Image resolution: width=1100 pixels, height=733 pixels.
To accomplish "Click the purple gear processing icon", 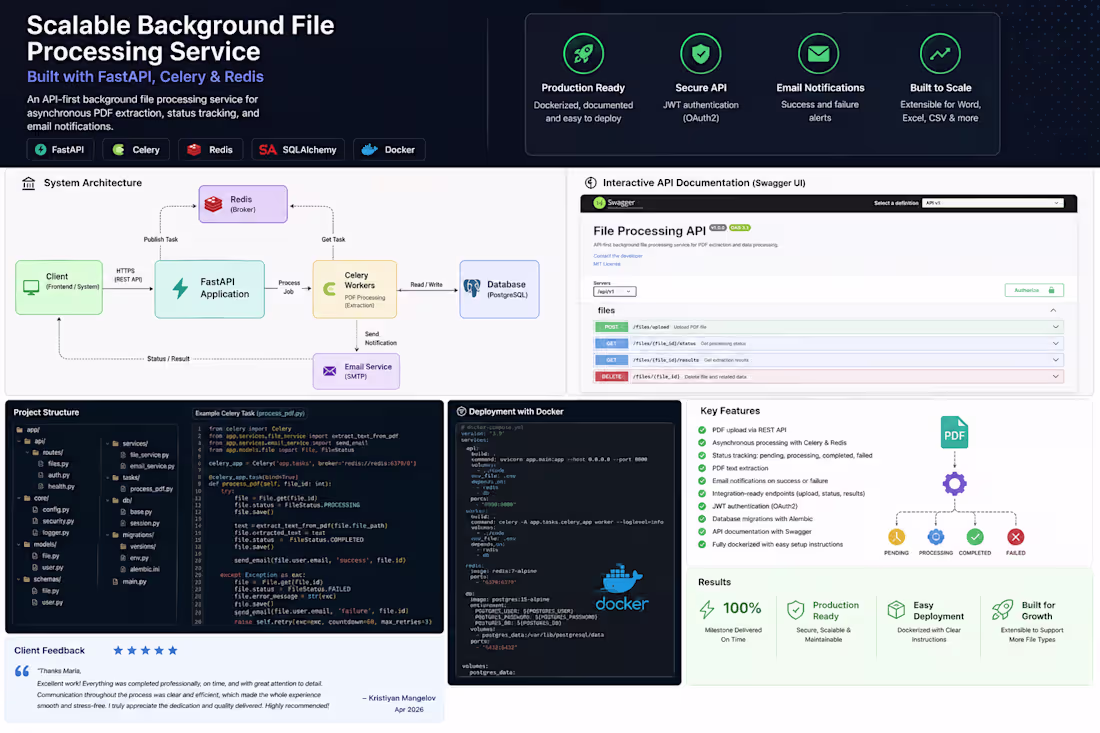I will [954, 483].
